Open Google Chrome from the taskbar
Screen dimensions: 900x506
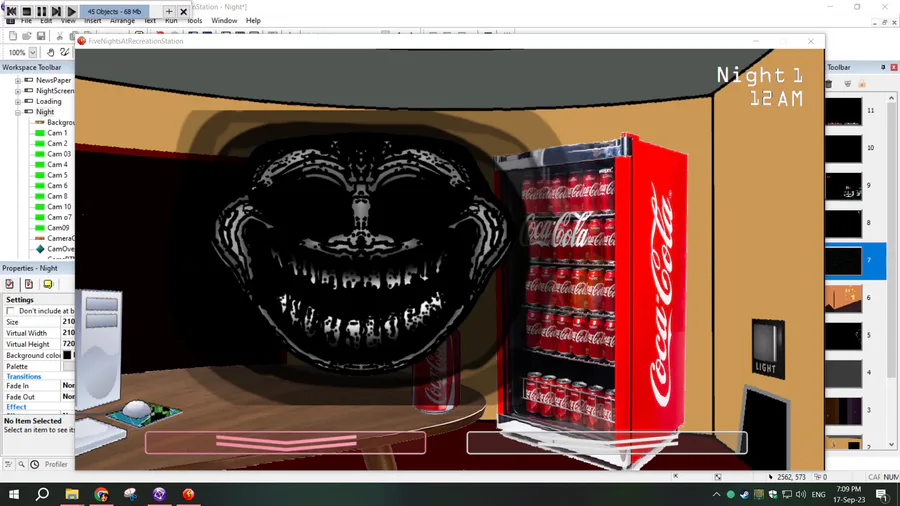101,494
